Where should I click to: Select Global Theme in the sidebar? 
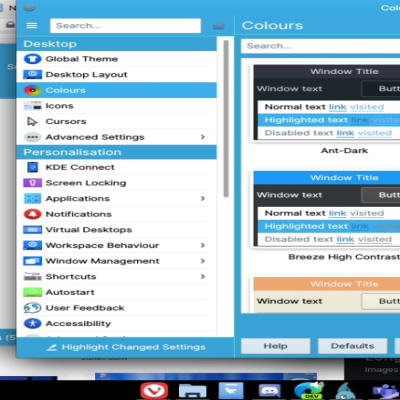(x=116, y=59)
